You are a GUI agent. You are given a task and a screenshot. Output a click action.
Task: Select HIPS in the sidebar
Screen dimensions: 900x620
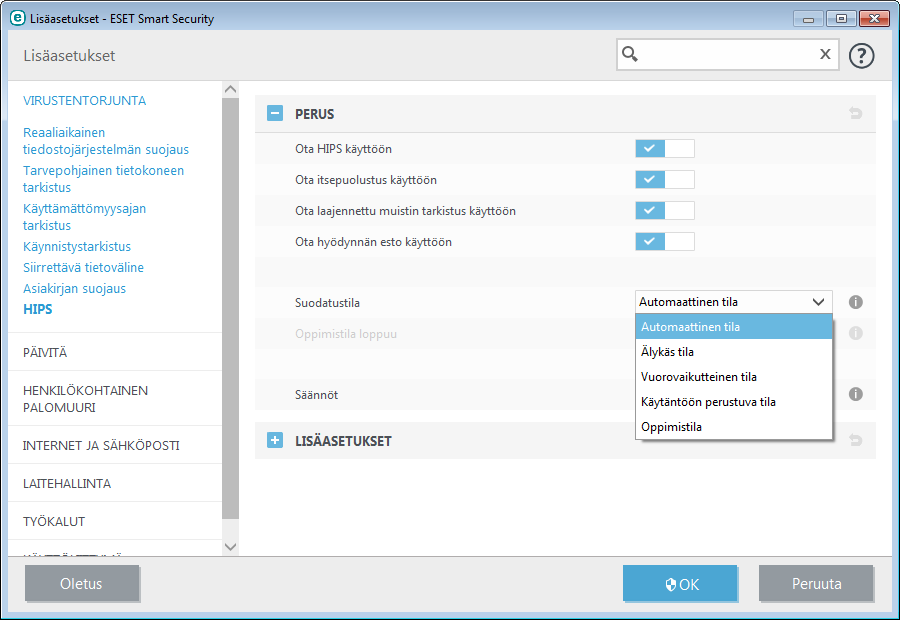pos(37,309)
